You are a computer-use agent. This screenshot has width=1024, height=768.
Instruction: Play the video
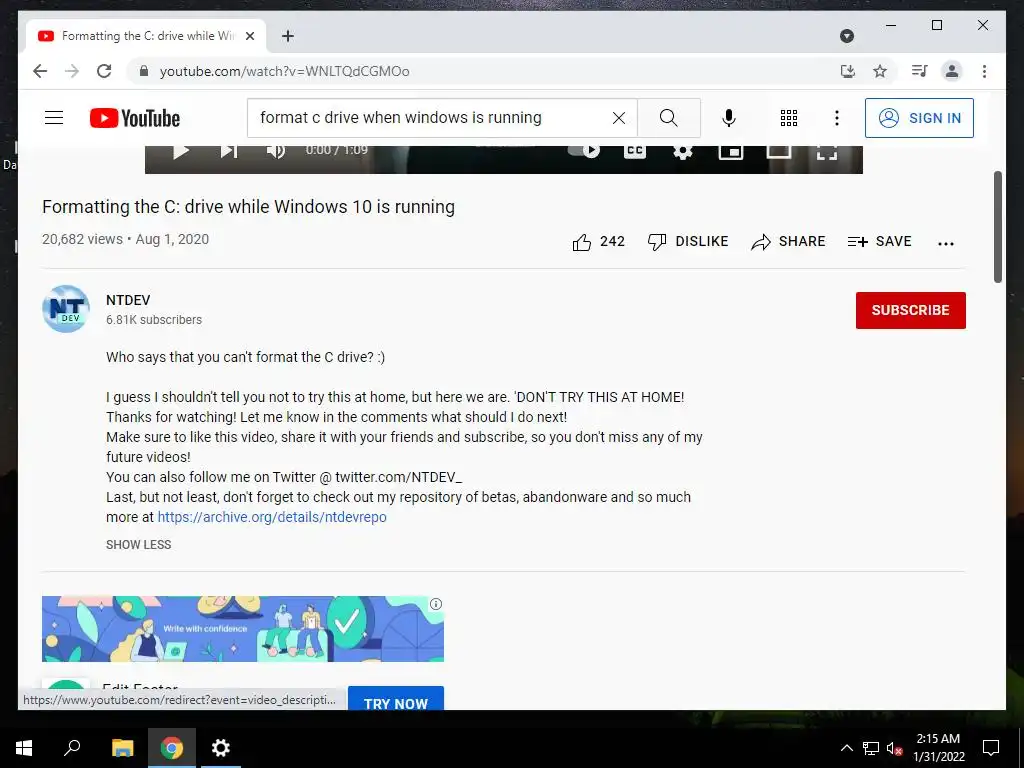click(x=180, y=152)
